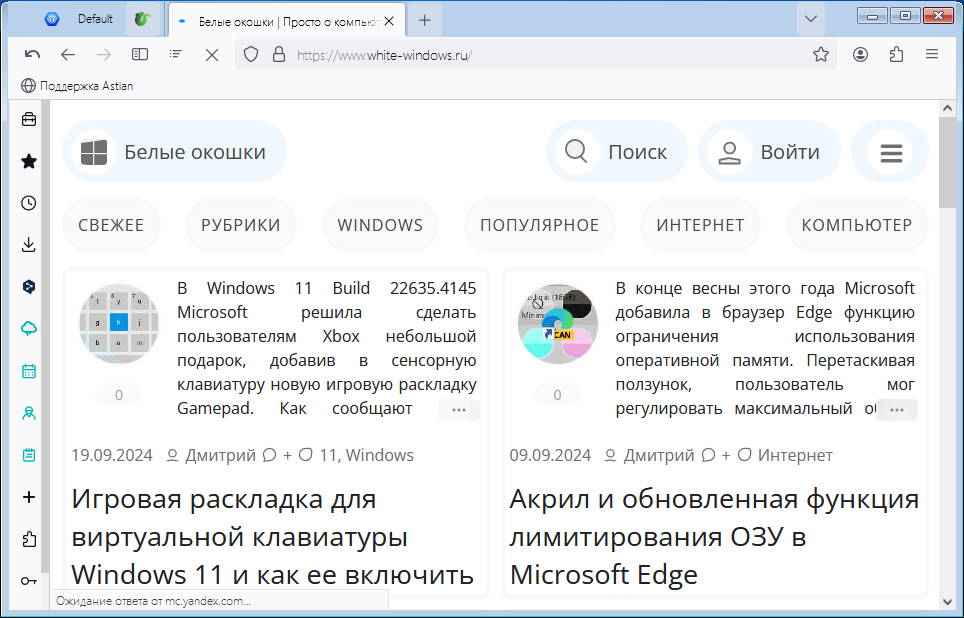The height and width of the screenshot is (618, 964).
Task: Open the teal notes sidebar icon
Action: [29, 455]
